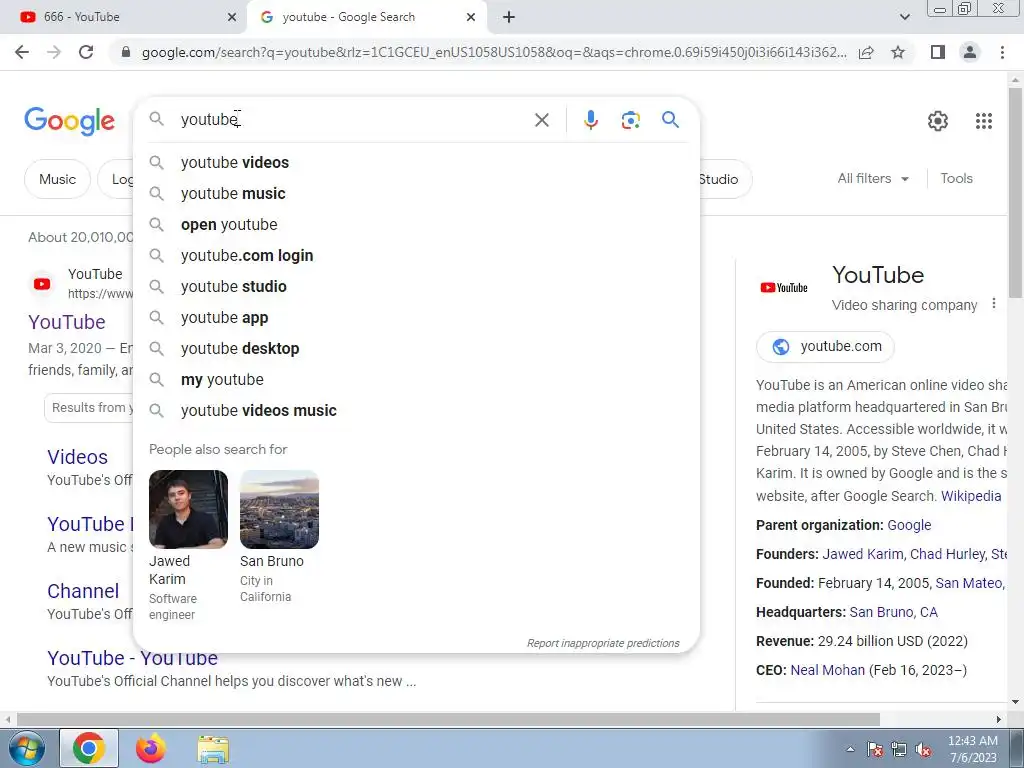Open the Tools button
1024x768 pixels.
point(956,178)
